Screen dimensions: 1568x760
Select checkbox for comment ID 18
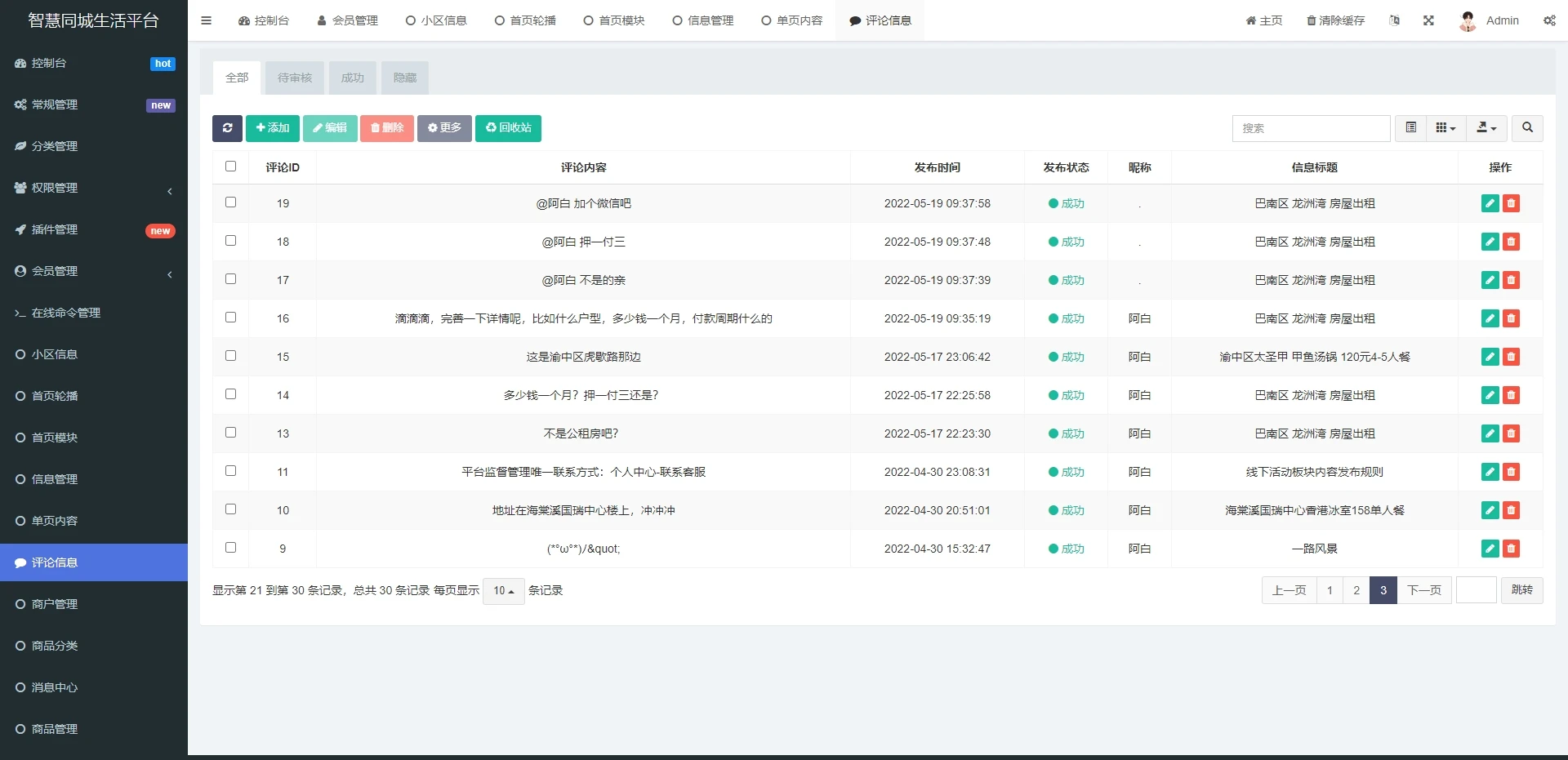click(230, 241)
